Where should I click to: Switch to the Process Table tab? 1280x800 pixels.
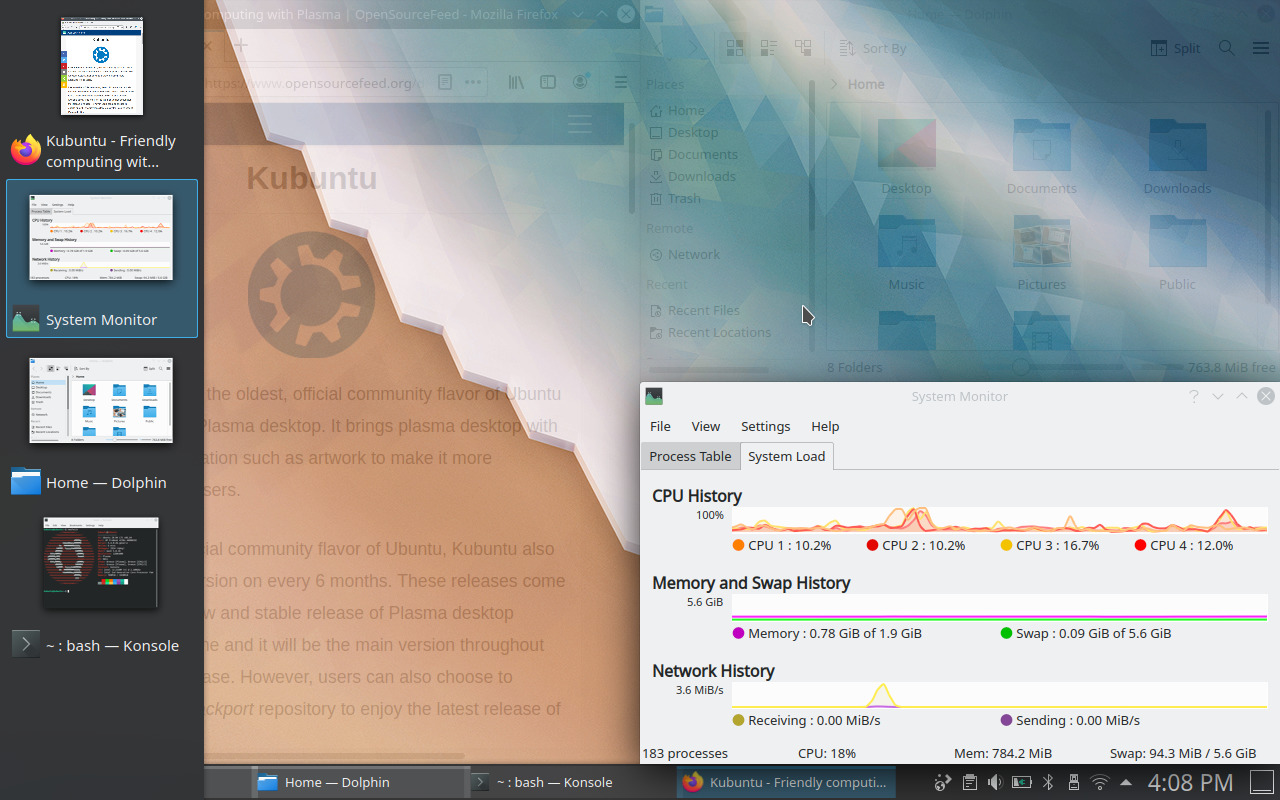point(690,456)
